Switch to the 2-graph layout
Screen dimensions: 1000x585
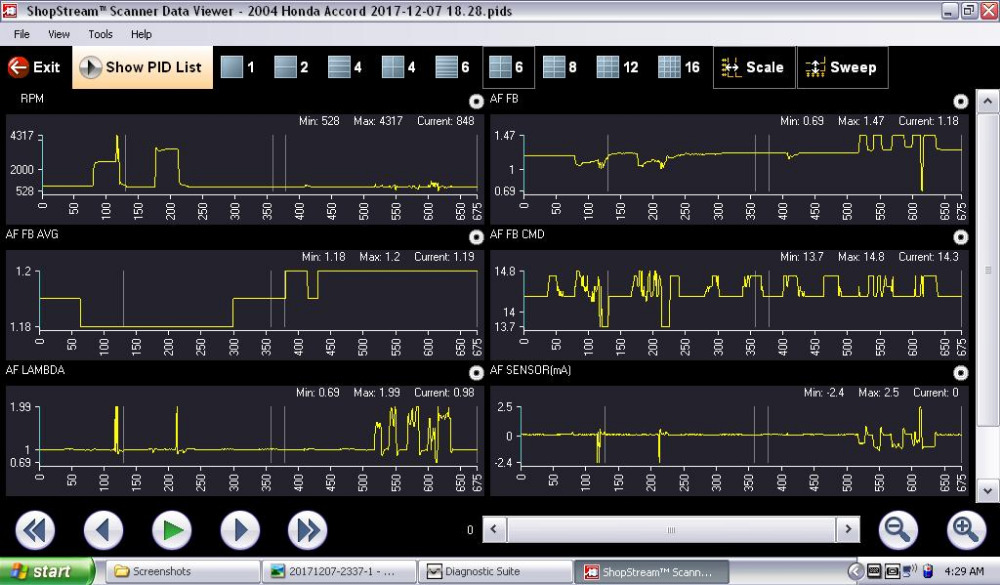290,68
